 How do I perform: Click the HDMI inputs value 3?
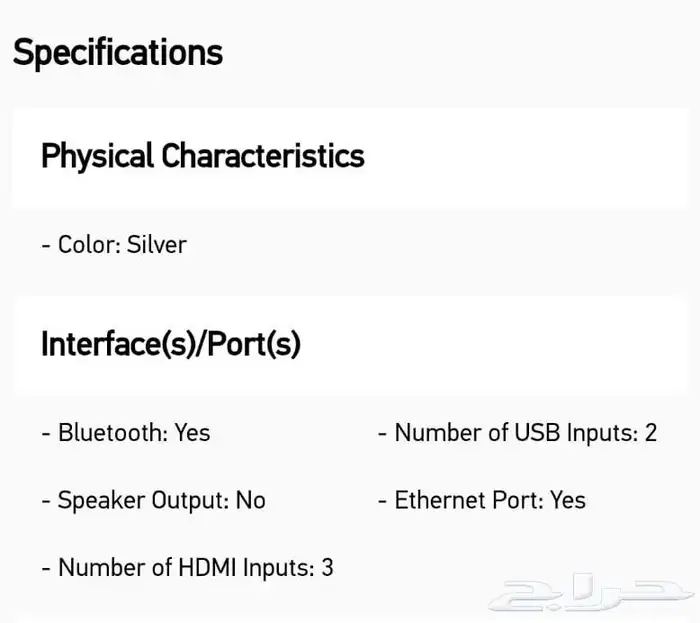pos(327,568)
